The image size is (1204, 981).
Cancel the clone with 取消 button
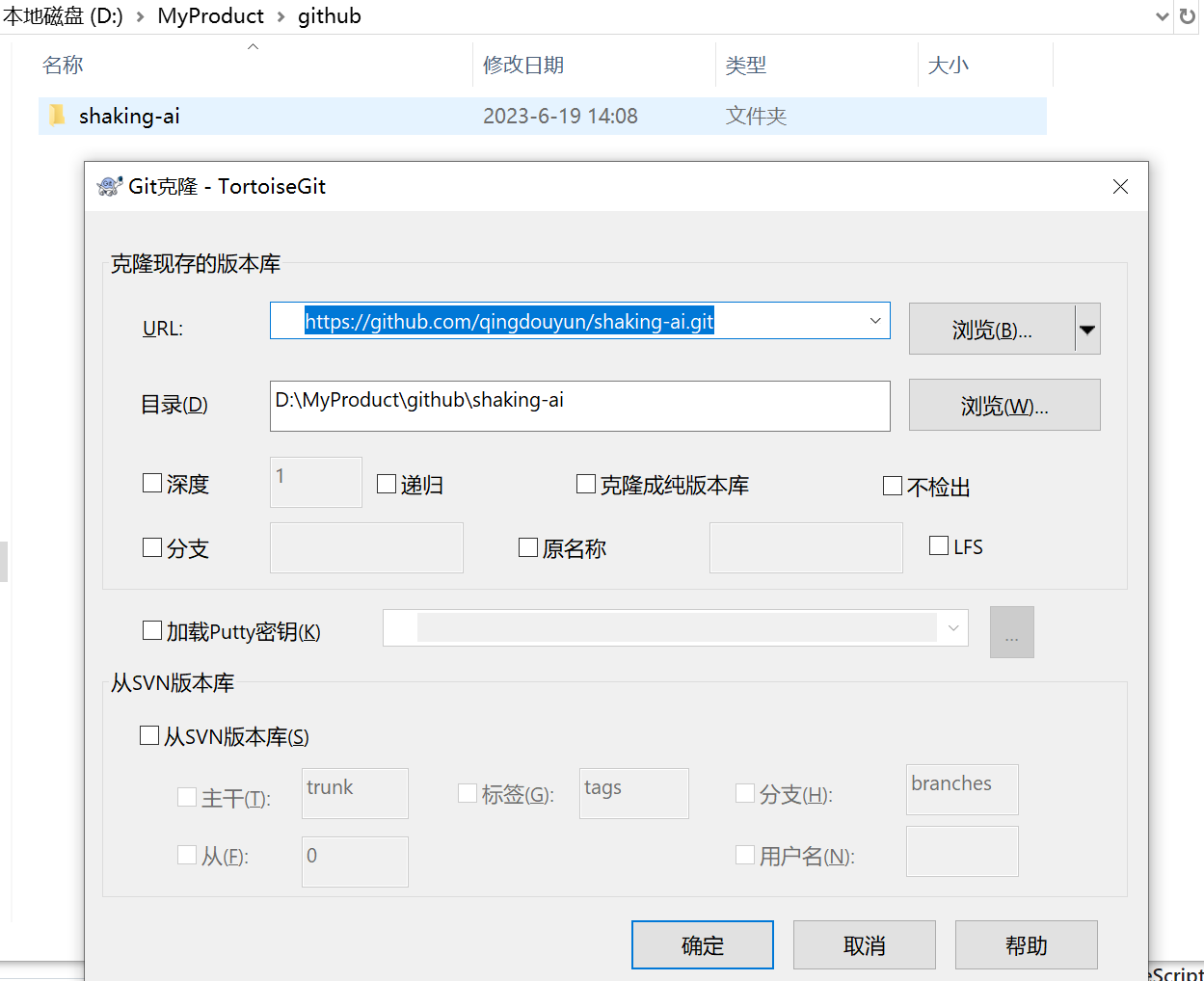pos(865,944)
